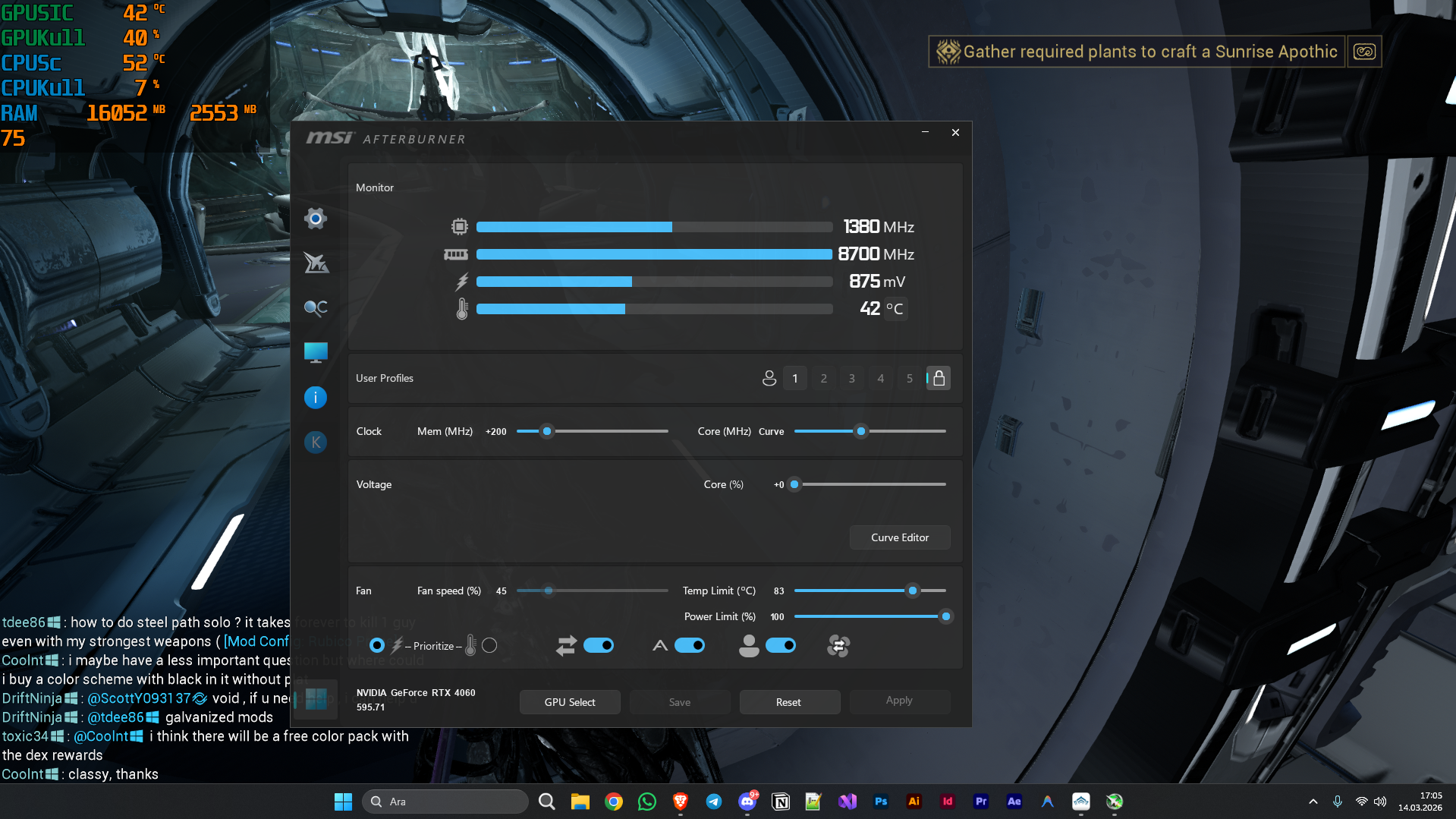The width and height of the screenshot is (1456, 819).
Task: Open After Effects from taskbar
Action: tap(1014, 802)
